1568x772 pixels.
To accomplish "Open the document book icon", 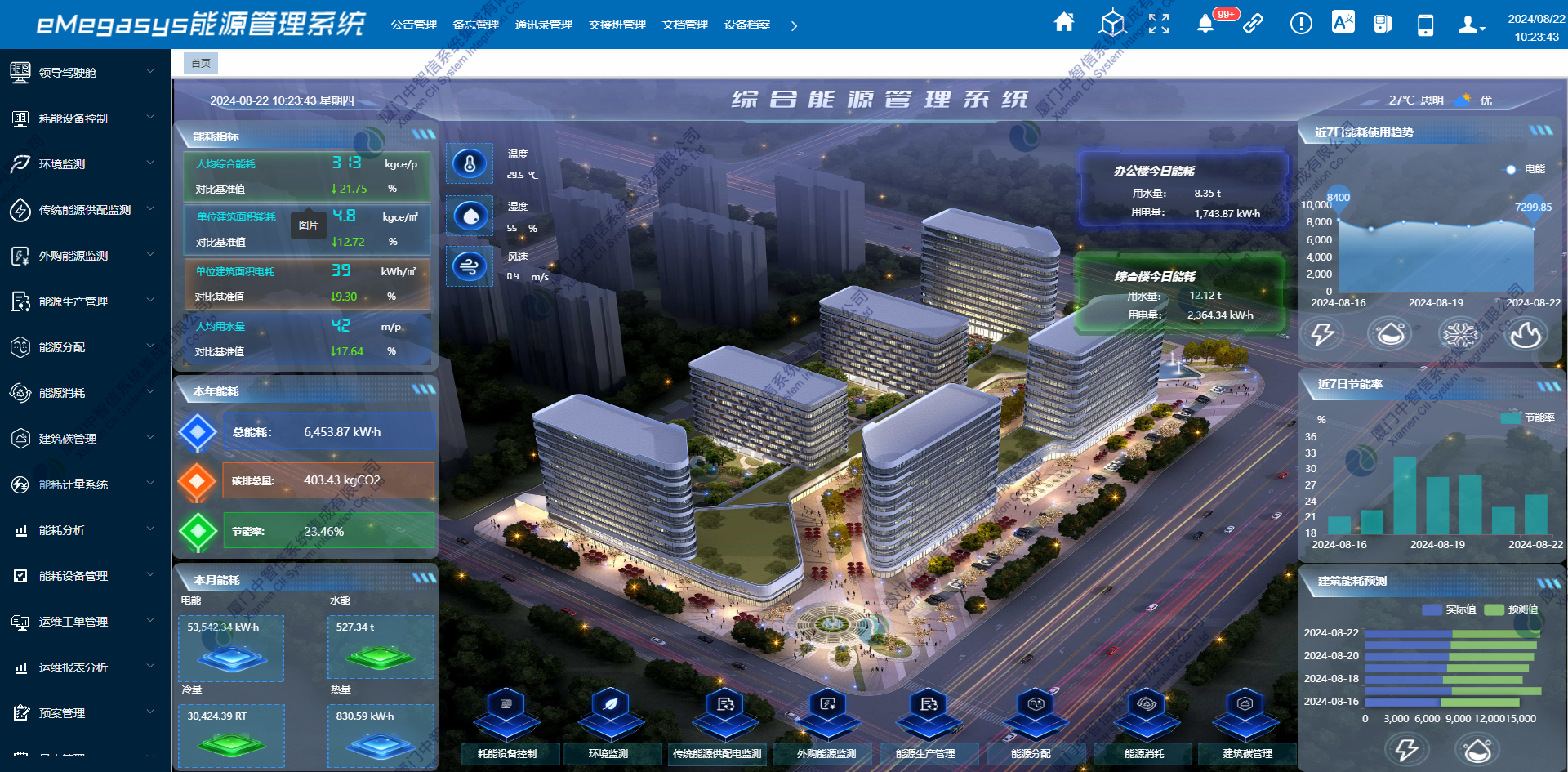I will [1383, 24].
